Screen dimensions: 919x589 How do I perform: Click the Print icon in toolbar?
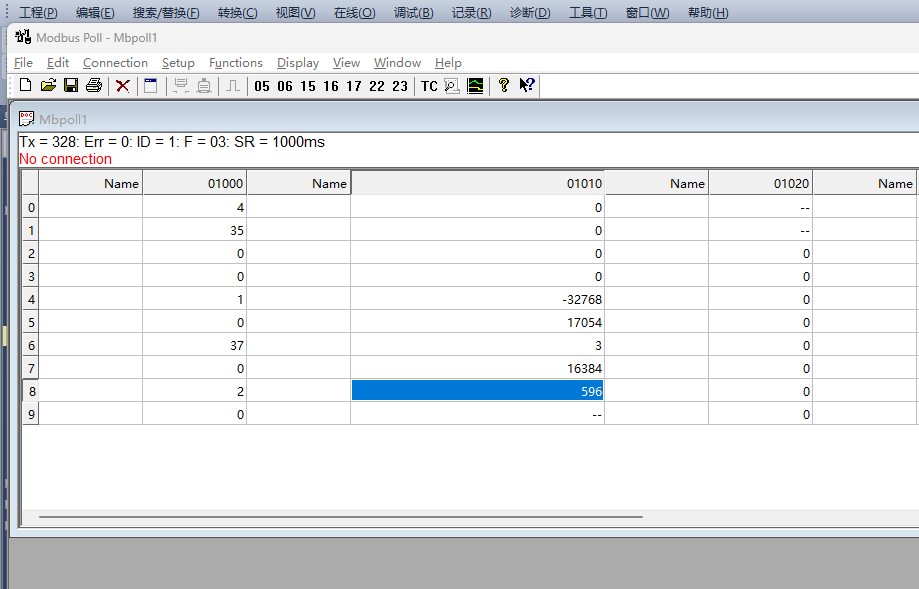pos(94,86)
